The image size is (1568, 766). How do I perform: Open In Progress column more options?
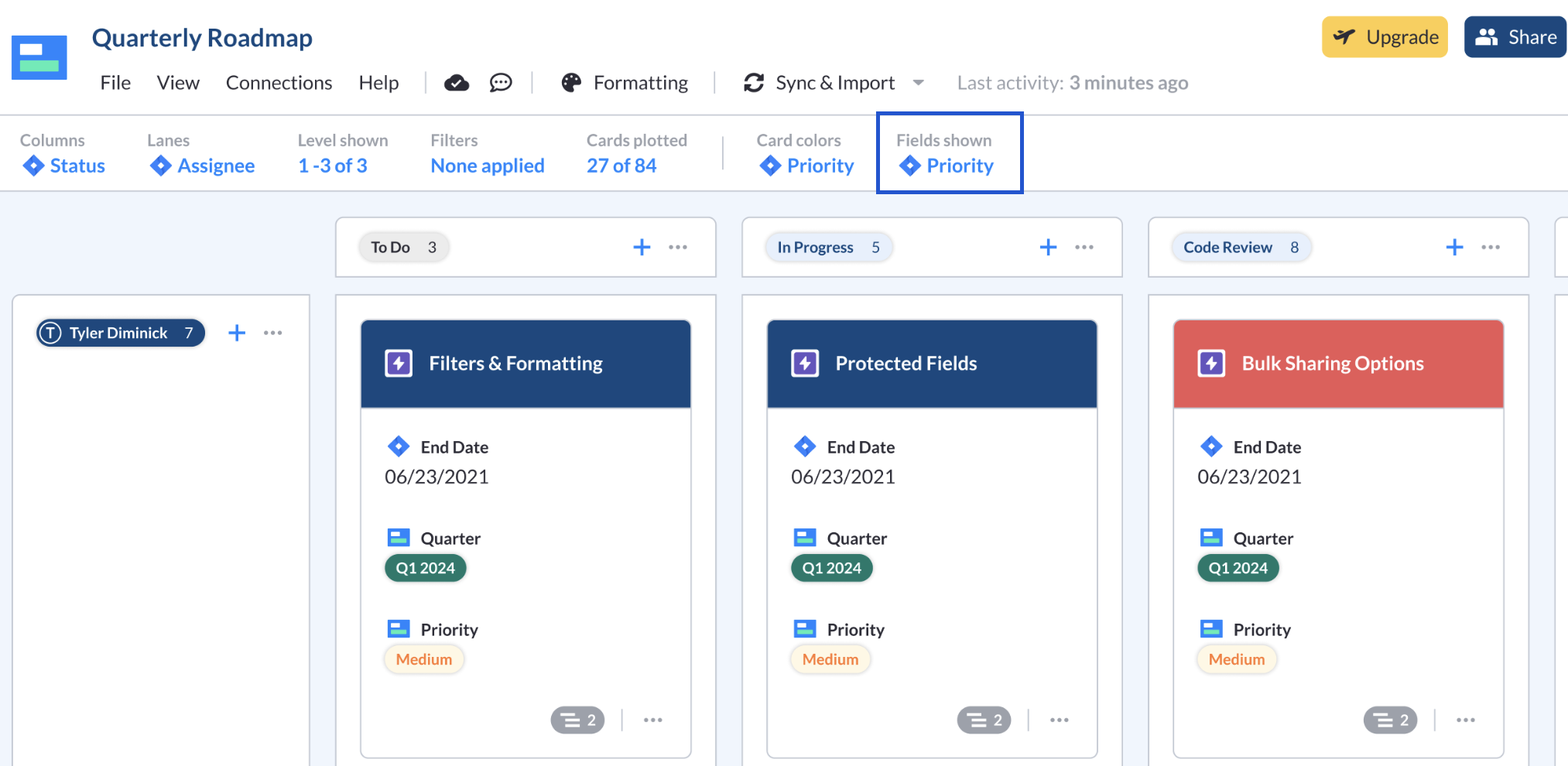click(x=1084, y=247)
